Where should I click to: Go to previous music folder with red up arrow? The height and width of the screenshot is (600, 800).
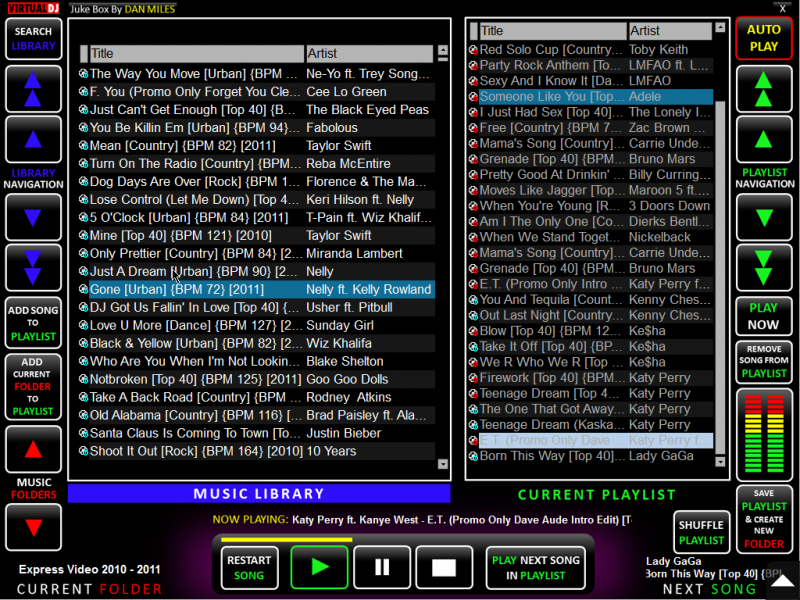coord(33,449)
